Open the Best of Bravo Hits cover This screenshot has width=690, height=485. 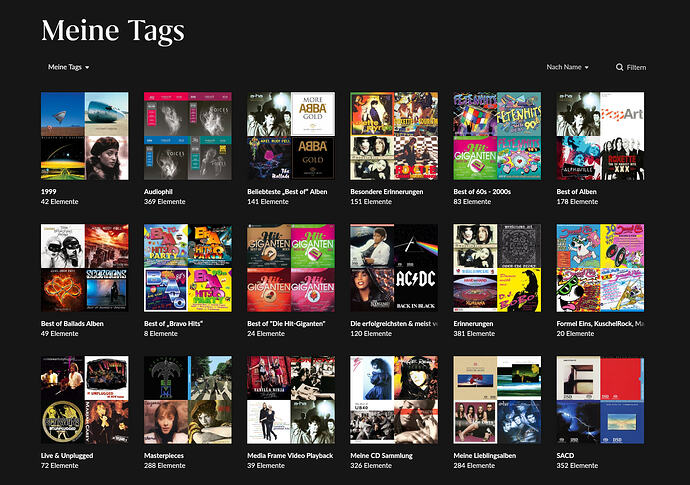[188, 268]
